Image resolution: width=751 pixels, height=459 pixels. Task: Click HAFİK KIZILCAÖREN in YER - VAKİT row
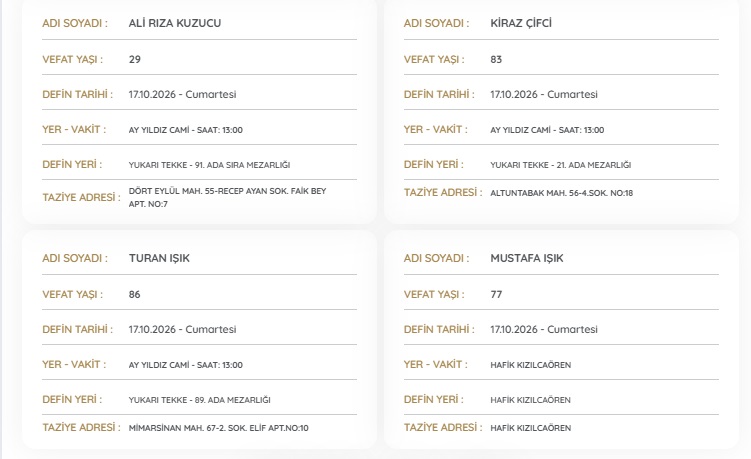[530, 365]
